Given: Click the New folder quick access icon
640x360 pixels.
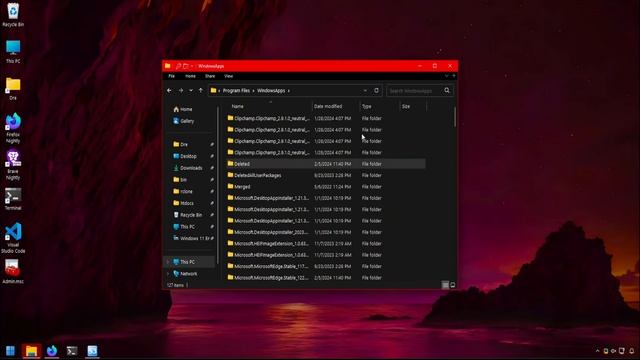Looking at the screenshot, I should point(186,66).
